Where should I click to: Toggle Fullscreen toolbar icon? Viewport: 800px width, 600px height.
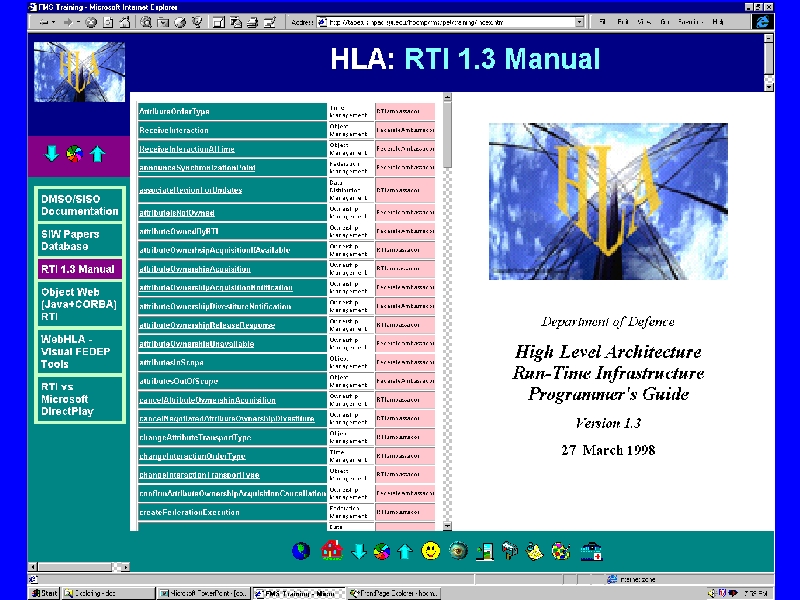click(218, 22)
